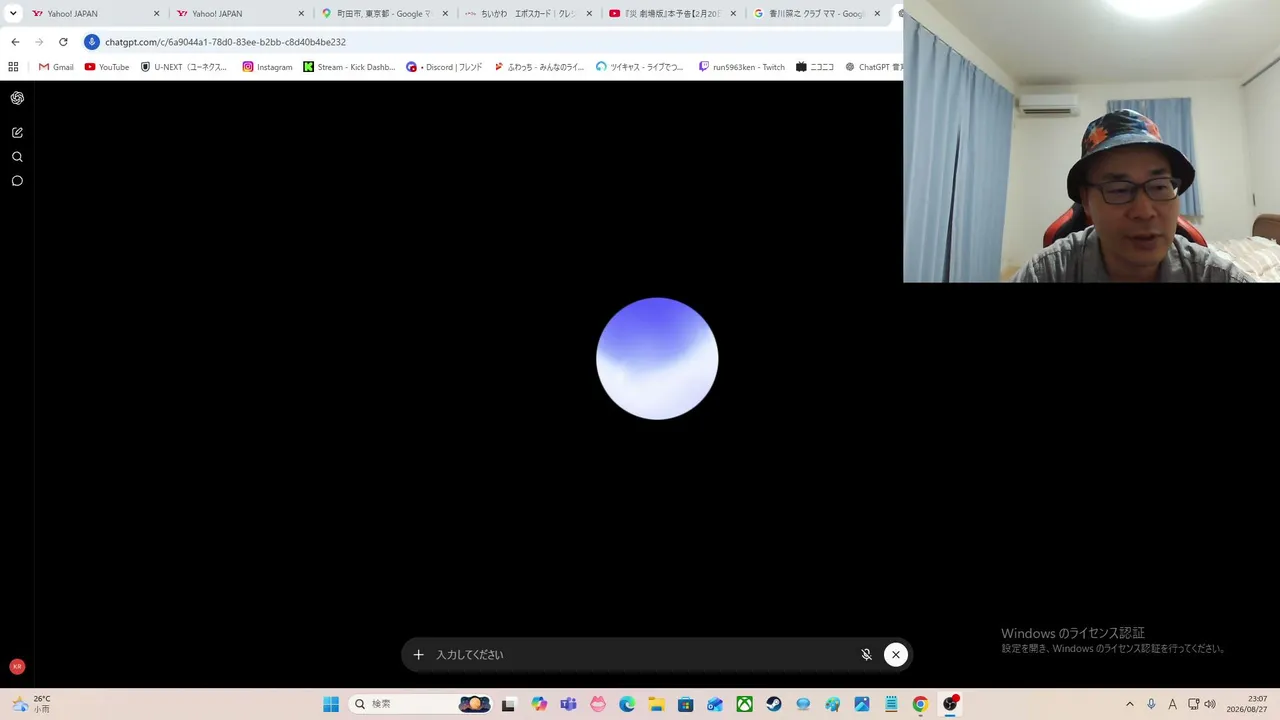Close the 町田市 Google Maps tab
Viewport: 1280px width, 720px height.
pyautogui.click(x=445, y=14)
